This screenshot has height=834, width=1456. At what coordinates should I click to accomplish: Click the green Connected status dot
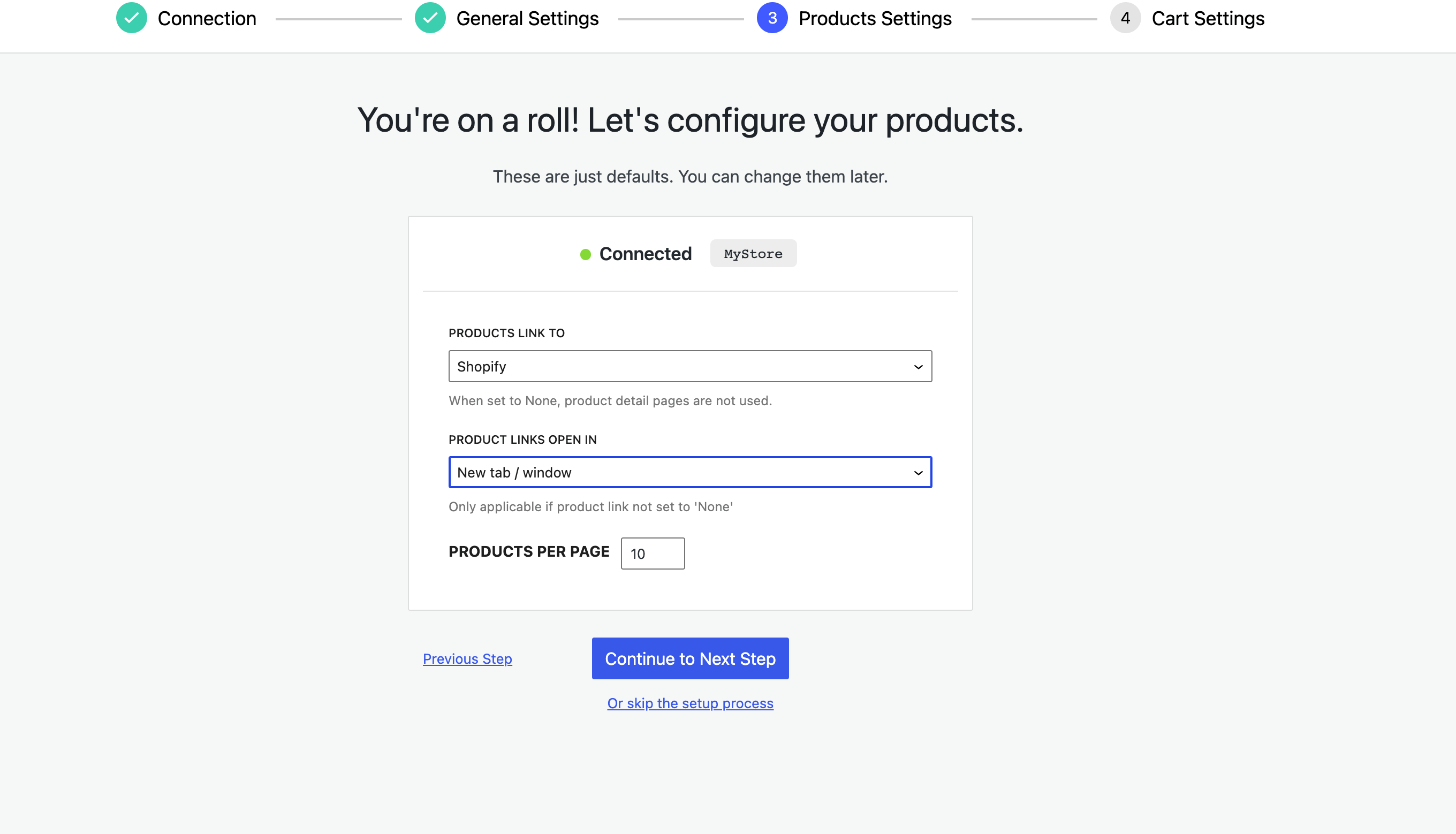pyautogui.click(x=585, y=254)
